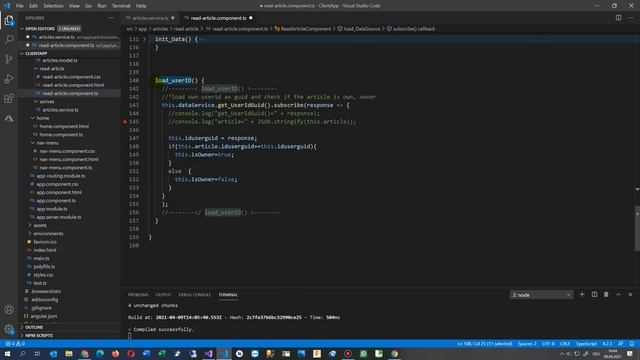Screen dimensions: 640x360
Task: Switch to the DEBUG CONSOLE panel tab
Action: tap(194, 295)
